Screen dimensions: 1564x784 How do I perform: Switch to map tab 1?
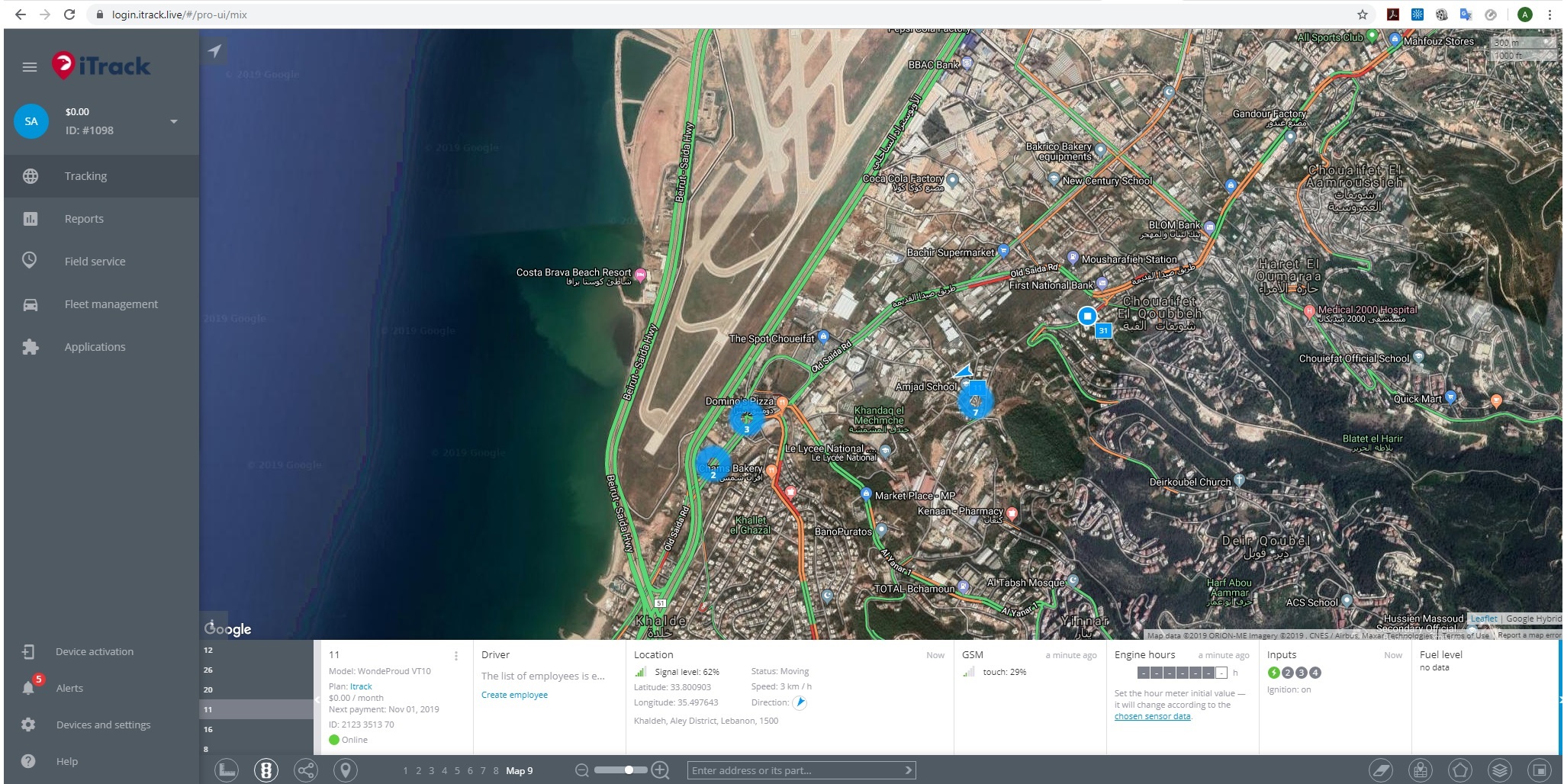pos(406,771)
